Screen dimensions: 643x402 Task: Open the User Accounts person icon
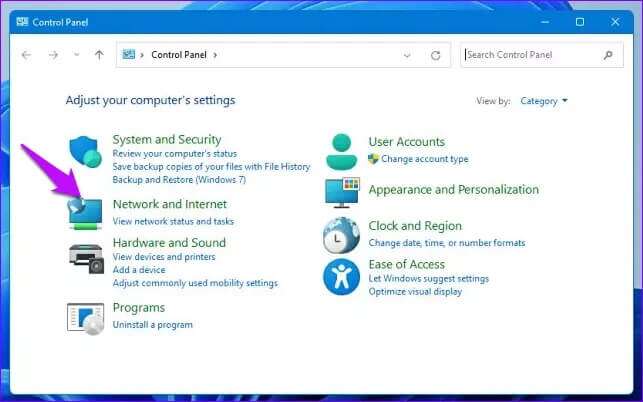[341, 151]
